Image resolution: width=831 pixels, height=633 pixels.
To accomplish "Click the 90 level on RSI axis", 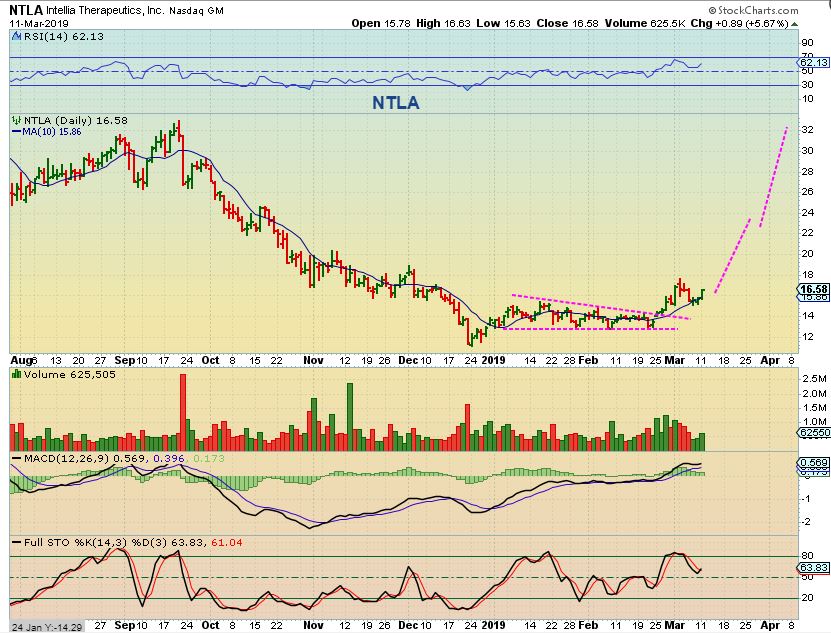I will pos(808,43).
